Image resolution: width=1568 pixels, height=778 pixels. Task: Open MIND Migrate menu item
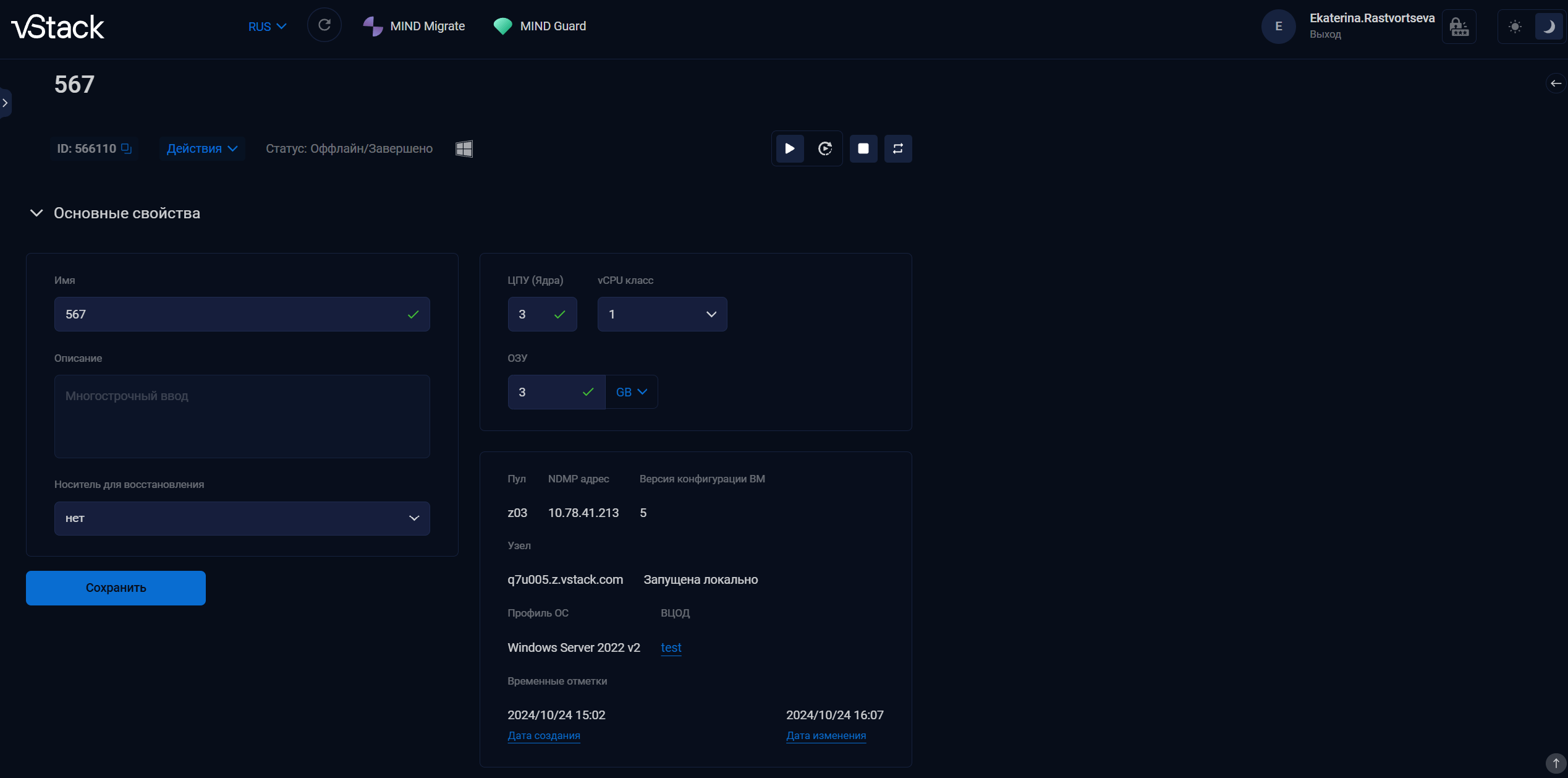pyautogui.click(x=414, y=26)
